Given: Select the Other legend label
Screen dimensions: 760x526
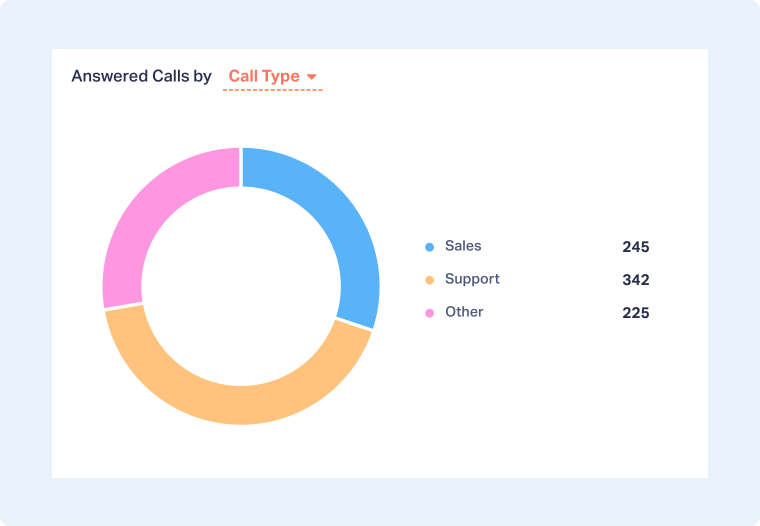Looking at the screenshot, I should click(464, 312).
